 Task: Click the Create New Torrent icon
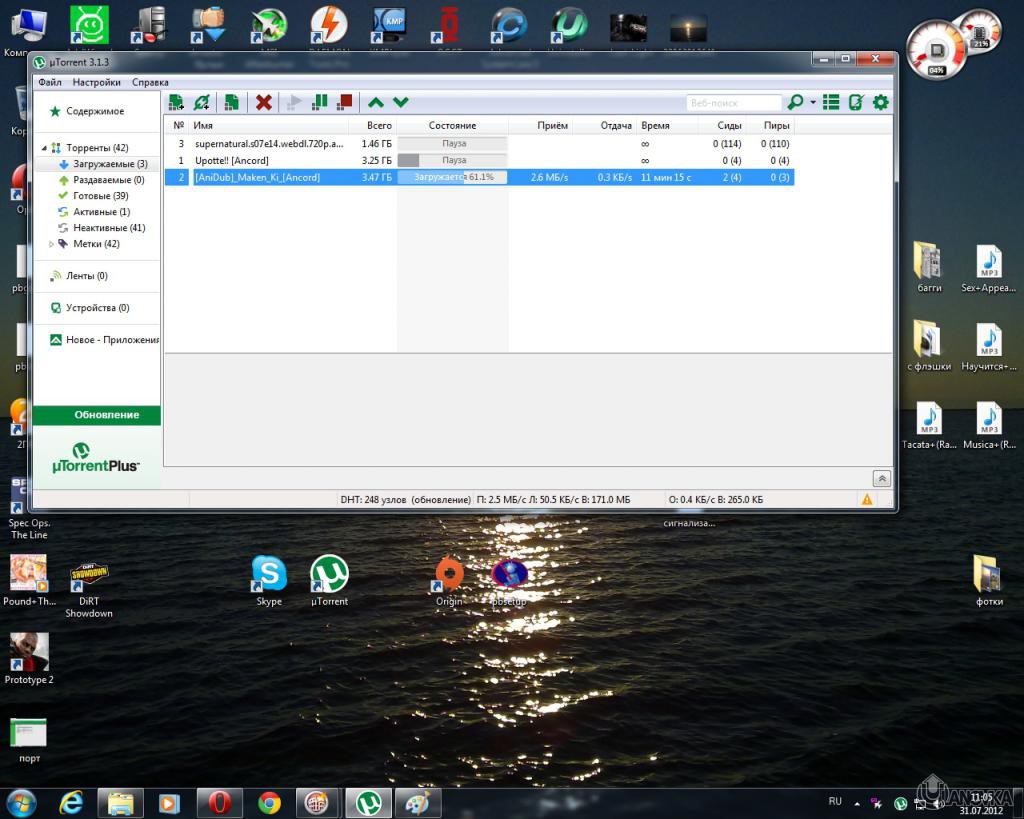(x=231, y=102)
